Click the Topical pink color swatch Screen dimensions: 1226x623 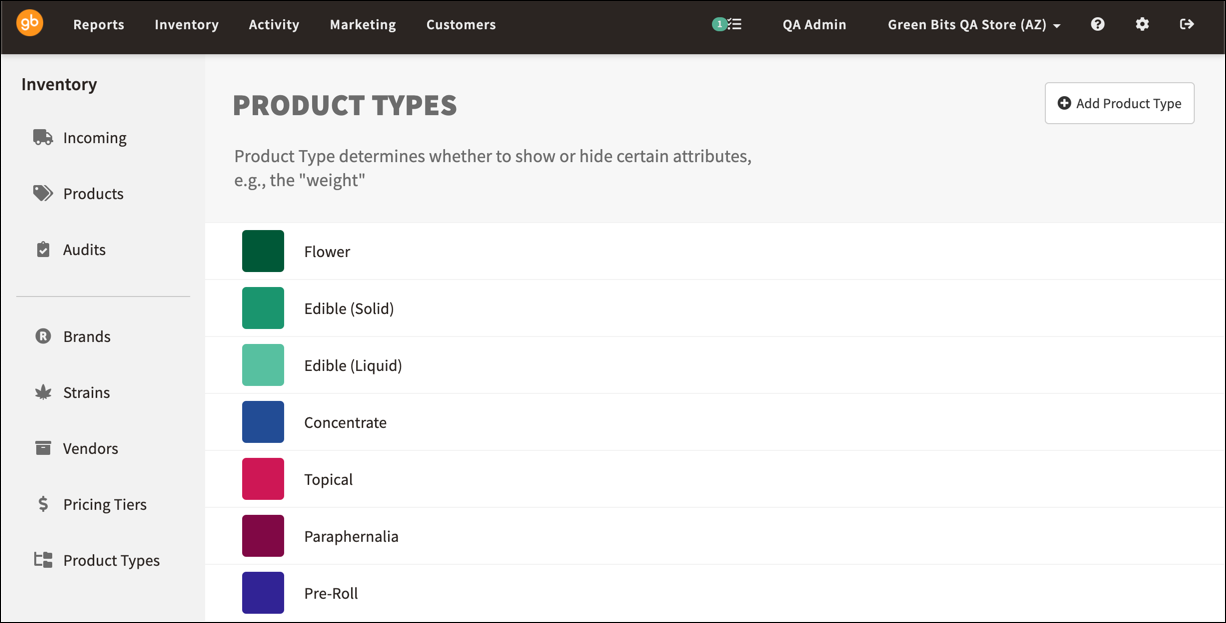click(x=263, y=479)
